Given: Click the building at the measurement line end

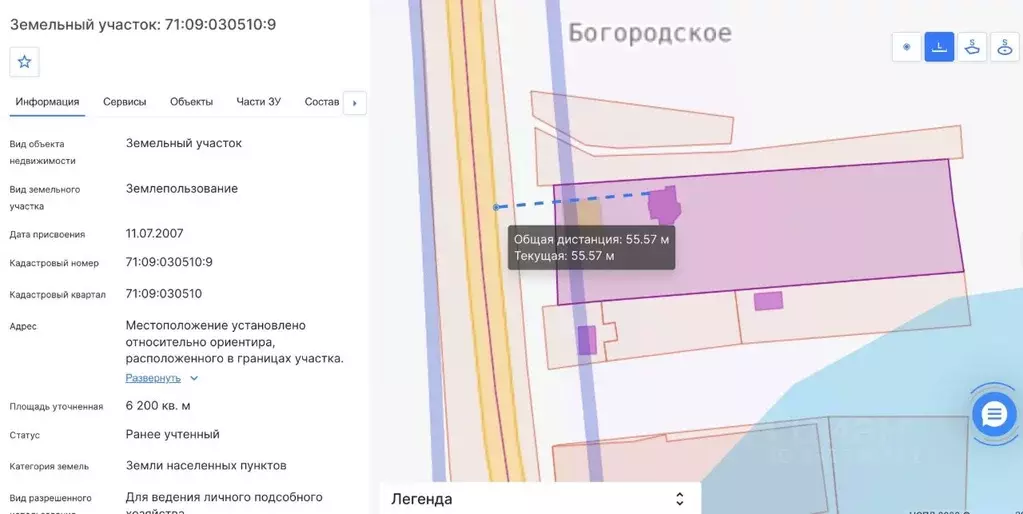Looking at the screenshot, I should click(664, 205).
